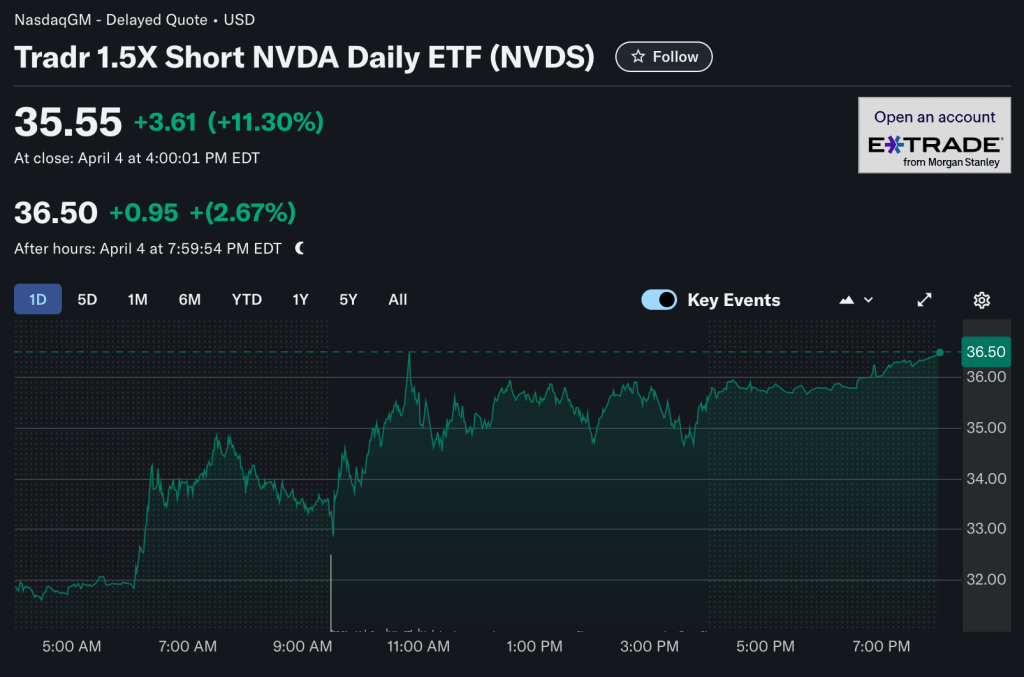
Task: Open the chart type dropdown
Action: pyautogui.click(x=856, y=300)
